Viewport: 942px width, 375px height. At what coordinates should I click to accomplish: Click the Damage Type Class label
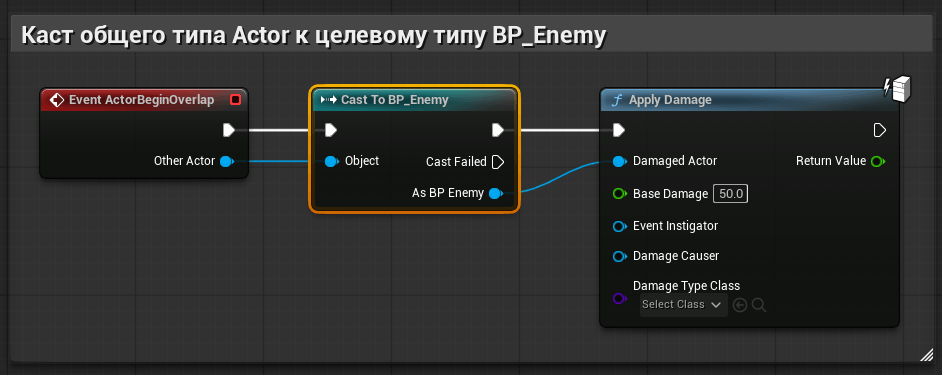[x=687, y=285]
